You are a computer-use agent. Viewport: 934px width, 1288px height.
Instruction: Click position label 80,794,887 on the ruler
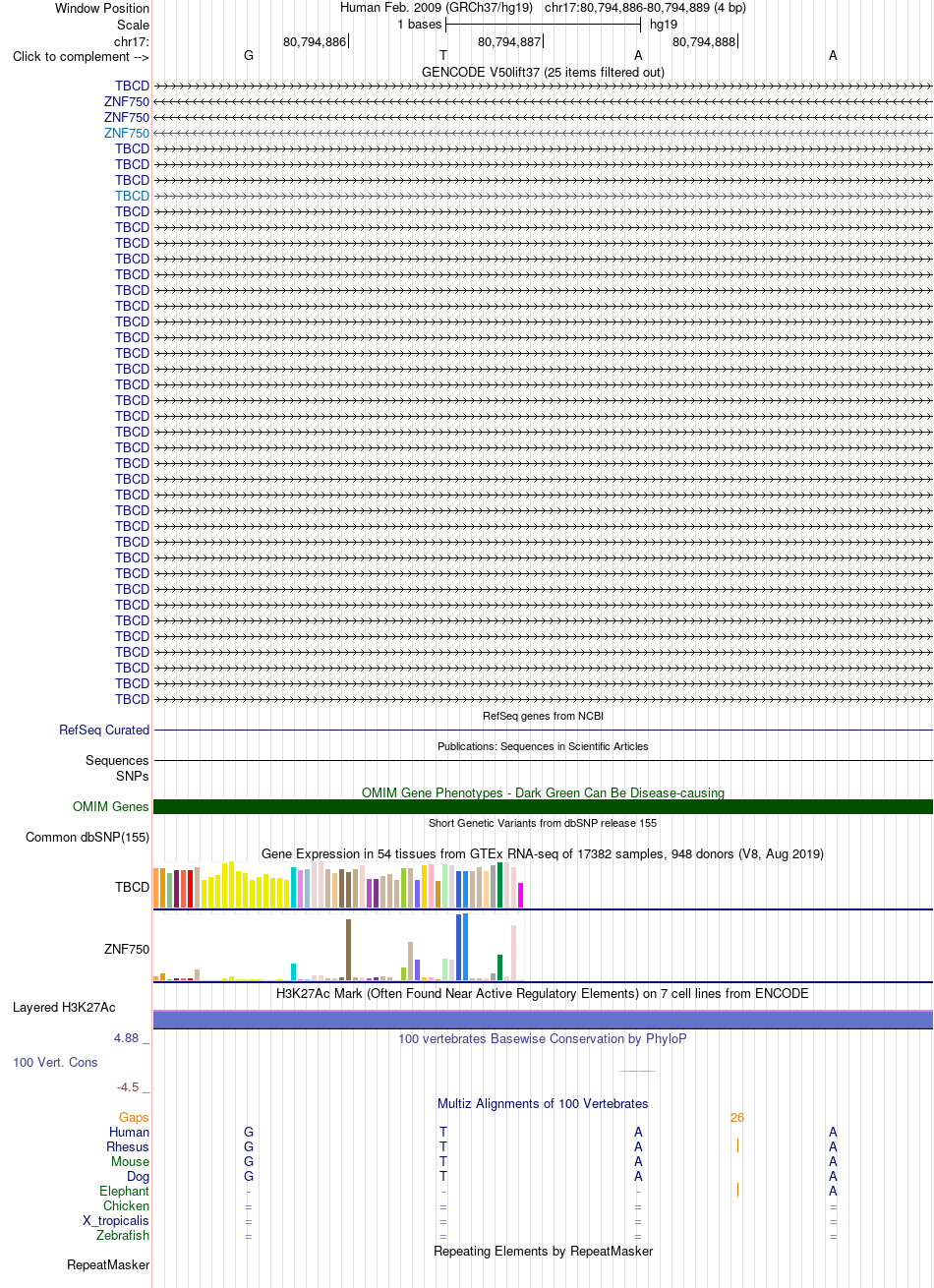509,41
